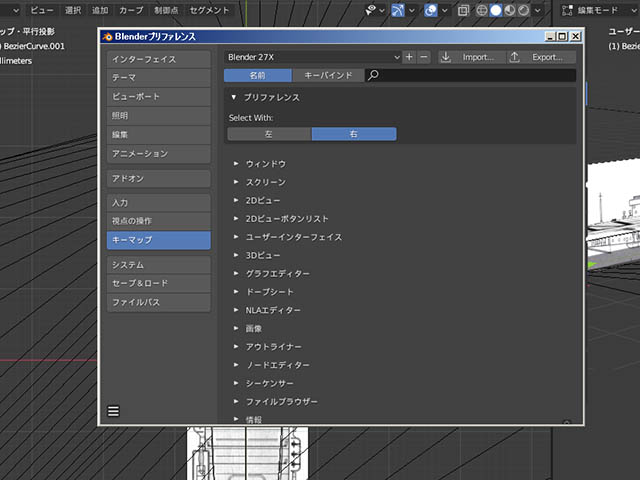Screen dimensions: 640x480
Task: Open the 入力 preferences tab
Action: click(x=159, y=202)
